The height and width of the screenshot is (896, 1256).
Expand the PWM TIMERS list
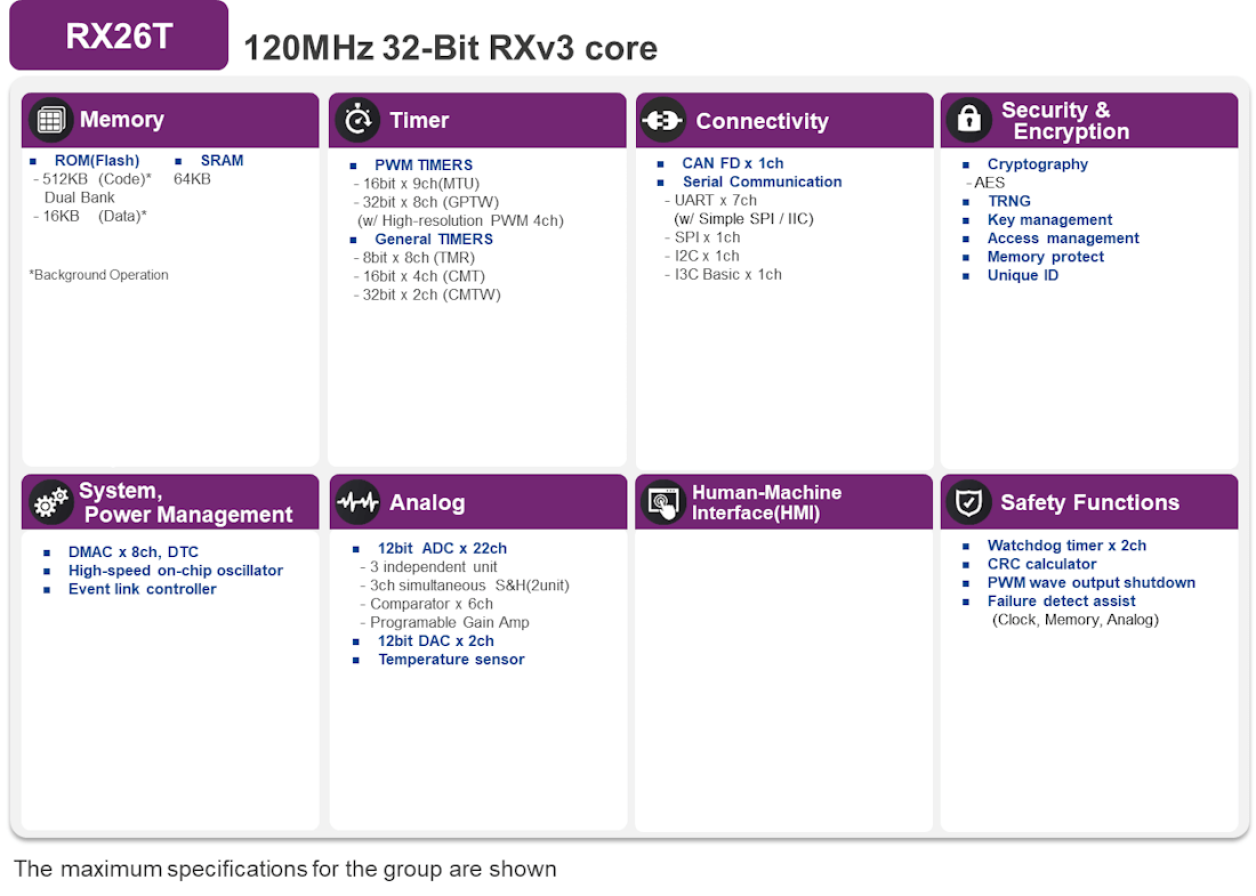(422, 164)
